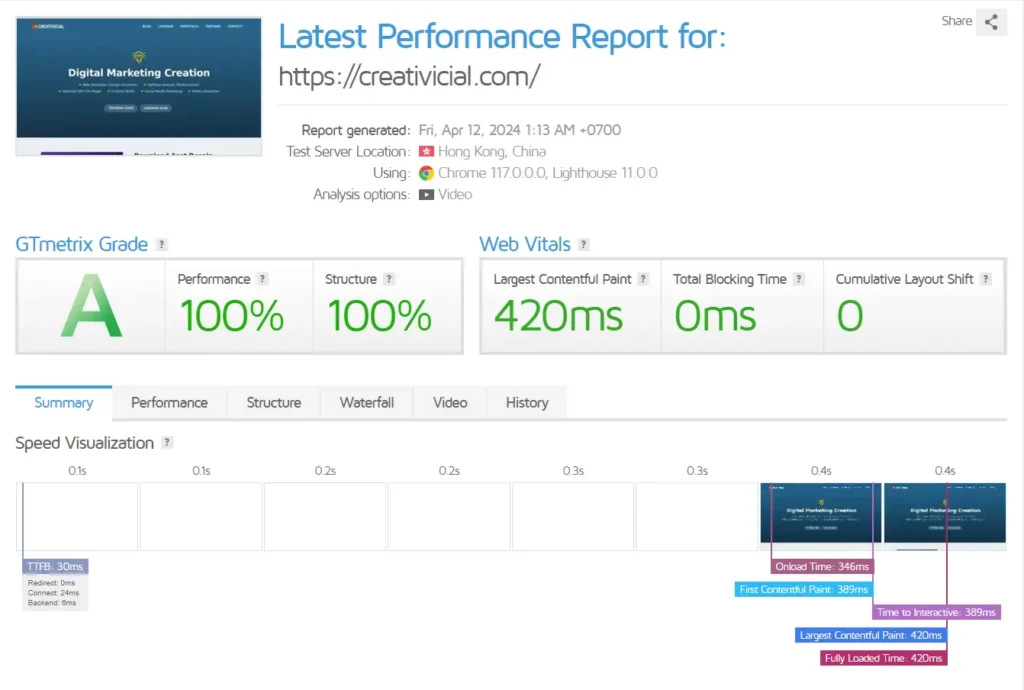
Task: Click the Chrome browser icon
Action: 426,173
